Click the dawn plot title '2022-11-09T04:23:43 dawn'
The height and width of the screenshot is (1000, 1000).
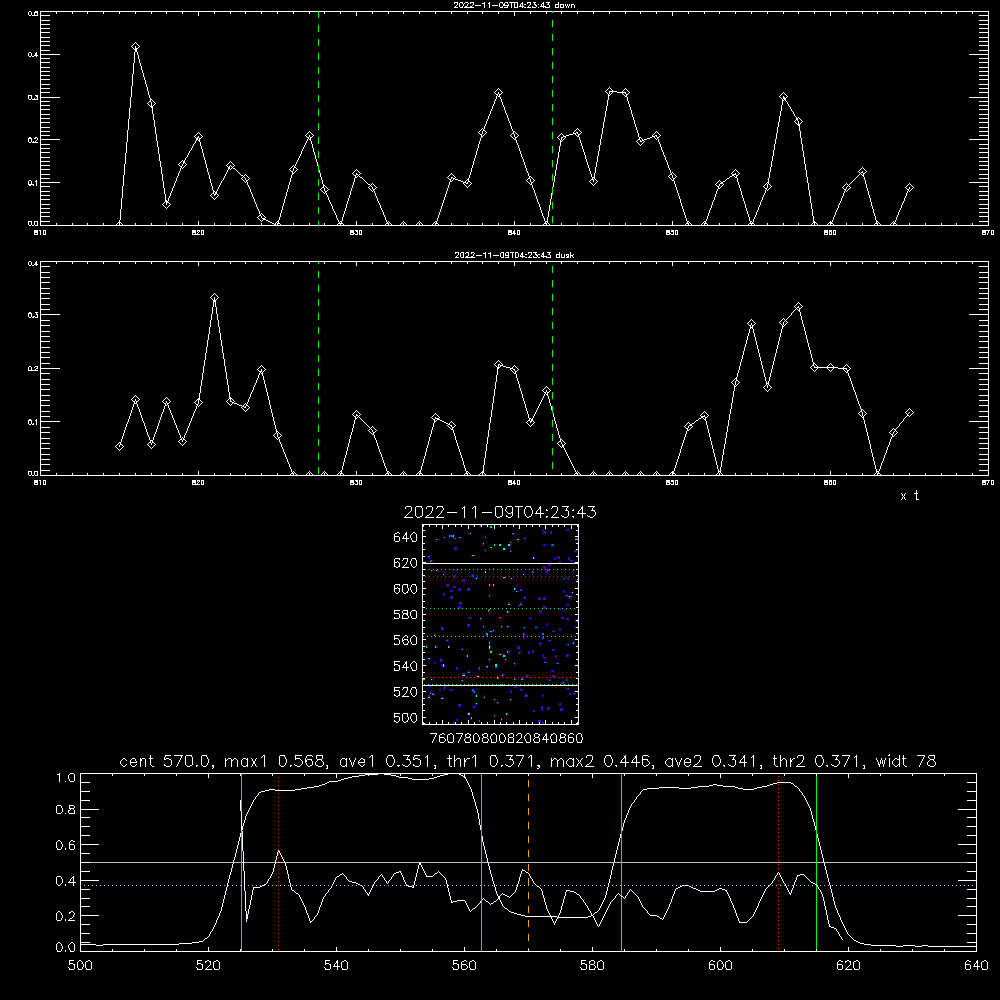pos(514,5)
